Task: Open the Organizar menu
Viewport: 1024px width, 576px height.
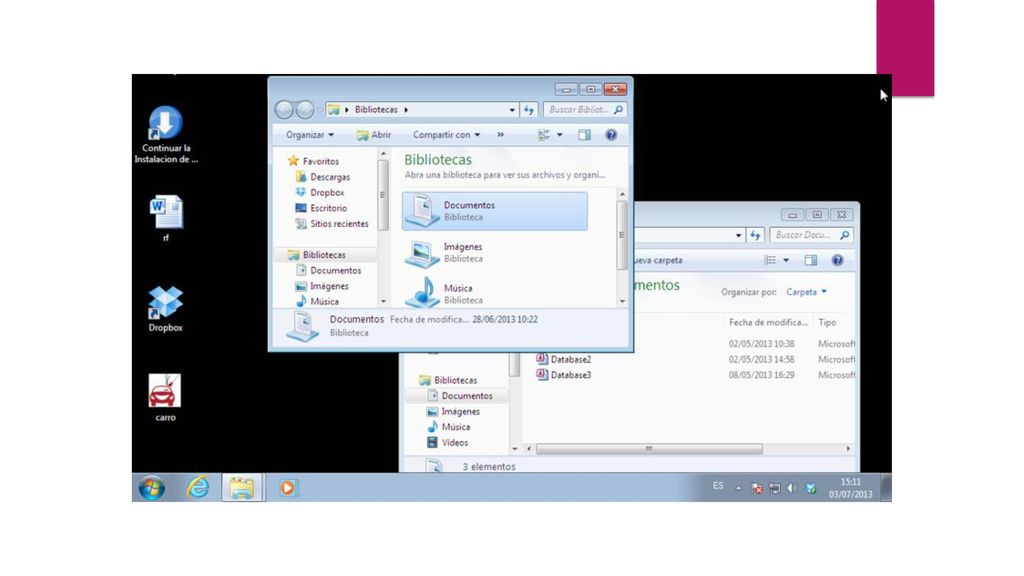Action: tap(310, 135)
